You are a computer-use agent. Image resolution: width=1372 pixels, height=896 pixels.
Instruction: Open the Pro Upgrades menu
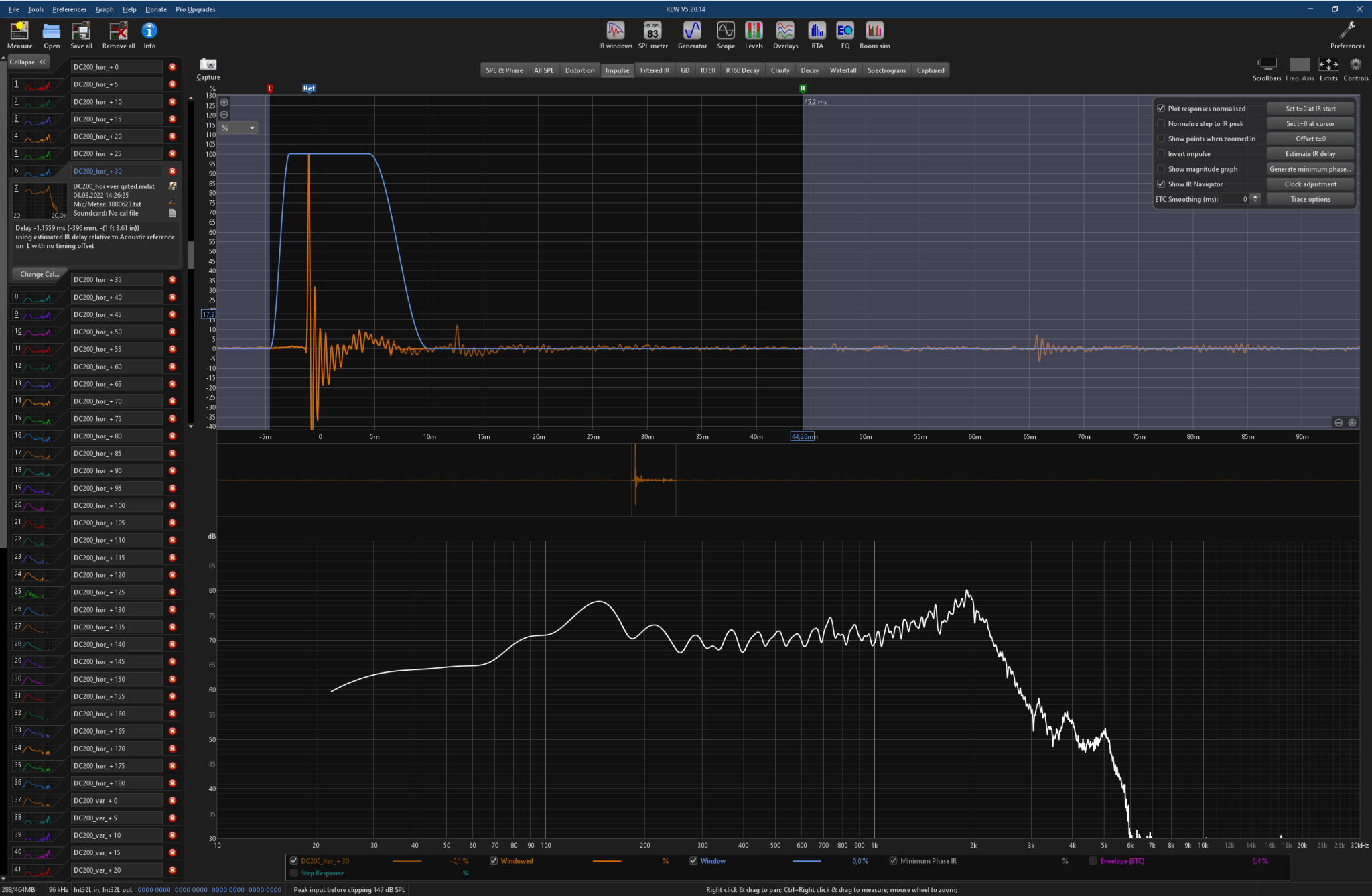click(196, 9)
